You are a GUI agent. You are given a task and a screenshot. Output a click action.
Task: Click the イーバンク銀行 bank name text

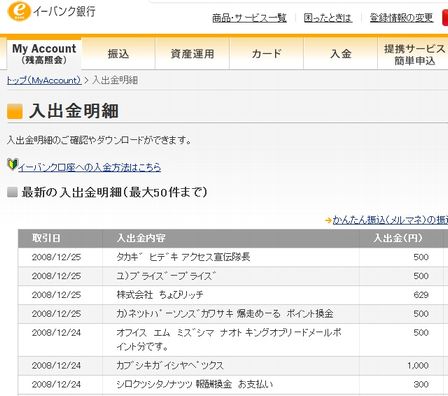tap(64, 11)
